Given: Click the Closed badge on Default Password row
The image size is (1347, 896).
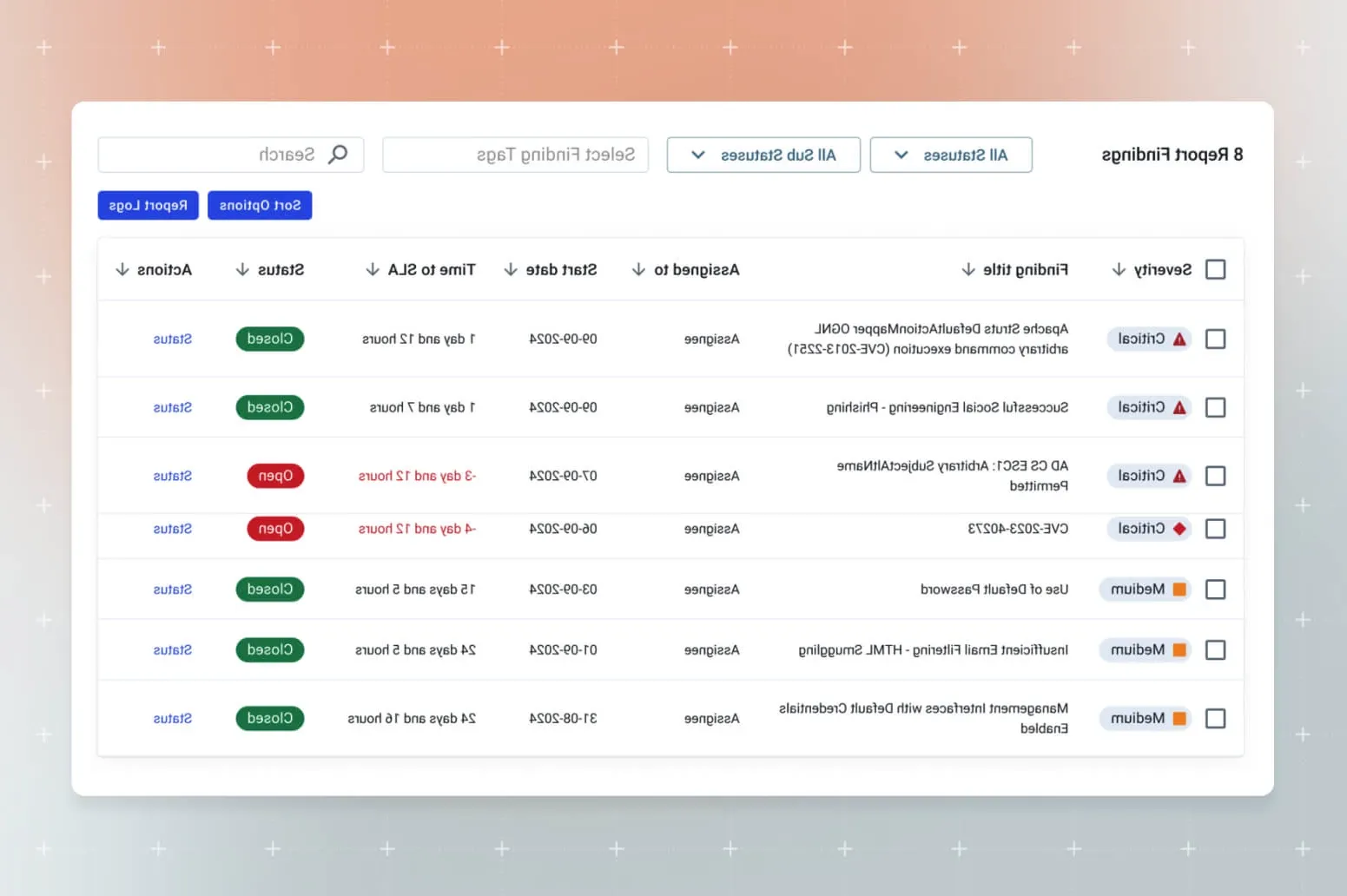Looking at the screenshot, I should [270, 590].
